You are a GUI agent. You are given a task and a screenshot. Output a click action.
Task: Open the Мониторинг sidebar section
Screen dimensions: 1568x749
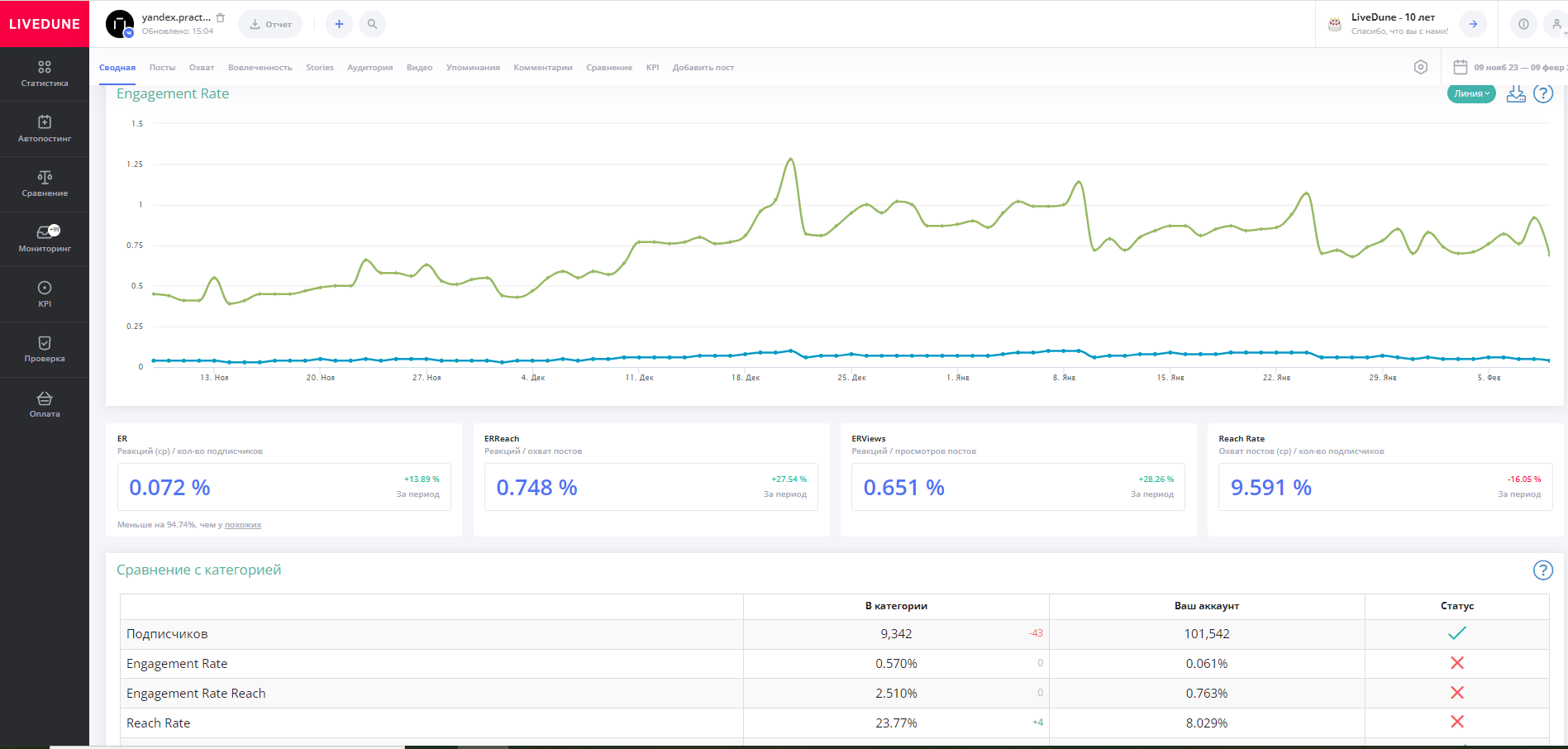[45, 239]
